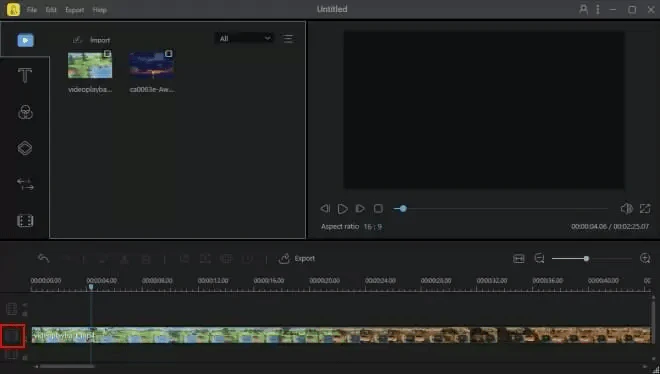Open the Transitions panel
This screenshot has width=660, height=374.
25,184
